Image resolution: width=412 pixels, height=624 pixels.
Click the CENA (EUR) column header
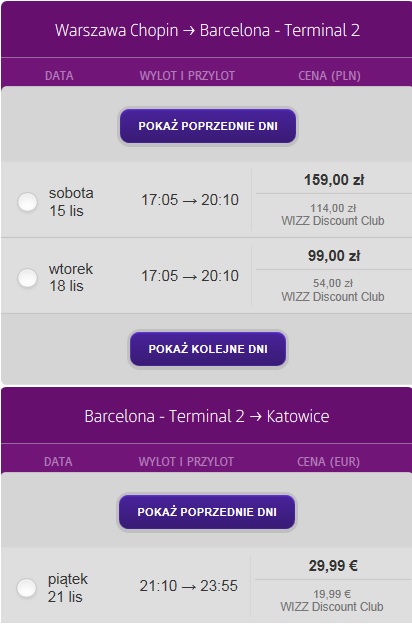pyautogui.click(x=328, y=462)
